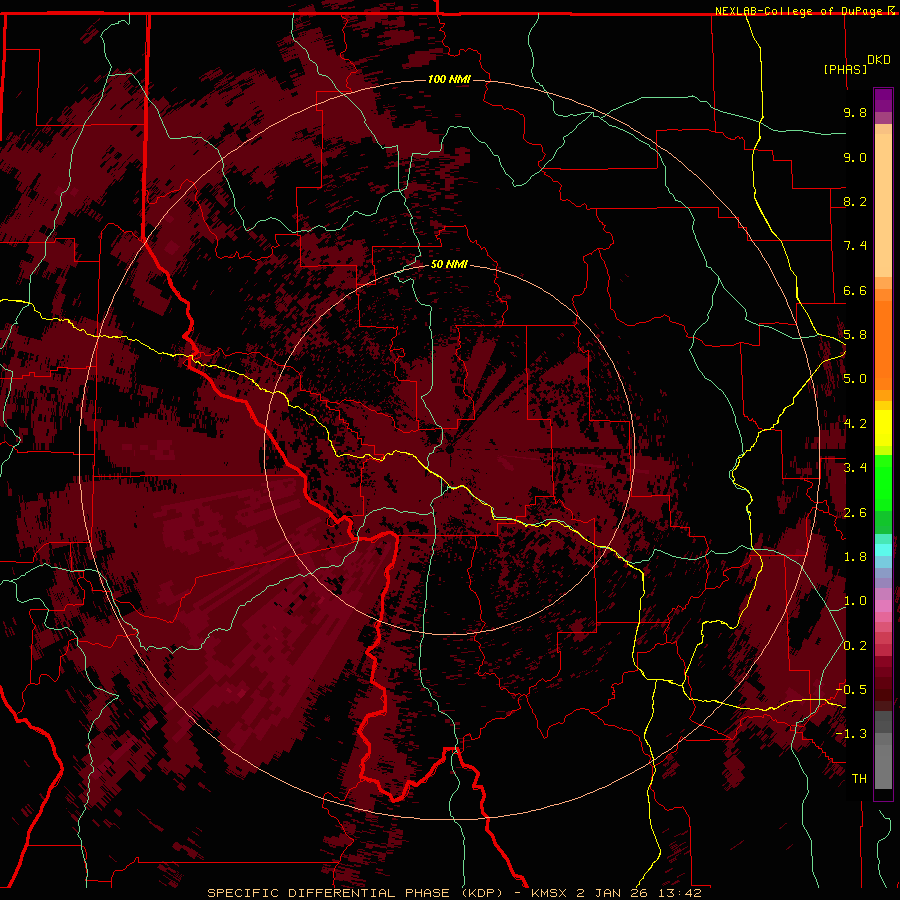Click the 6.6 value on the scale
Viewport: 900px width, 900px height.
click(x=855, y=290)
